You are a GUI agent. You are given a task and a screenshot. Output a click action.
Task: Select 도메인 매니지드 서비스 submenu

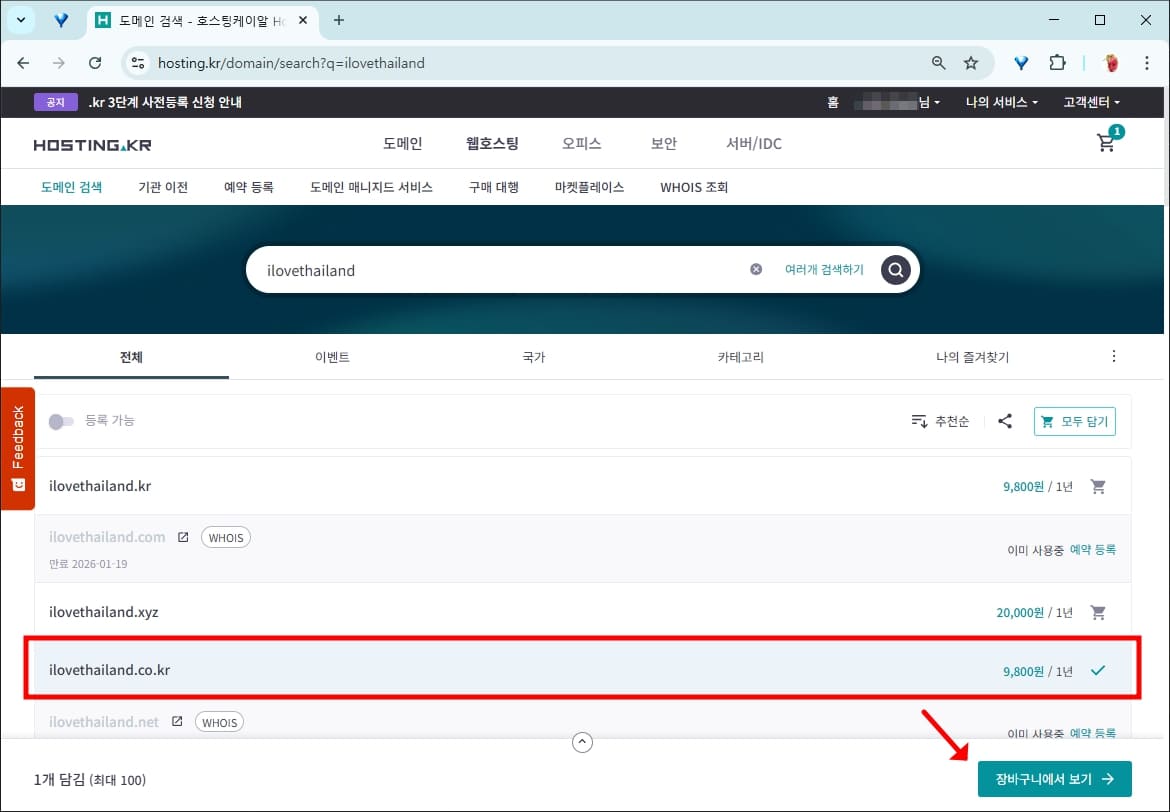coord(371,187)
